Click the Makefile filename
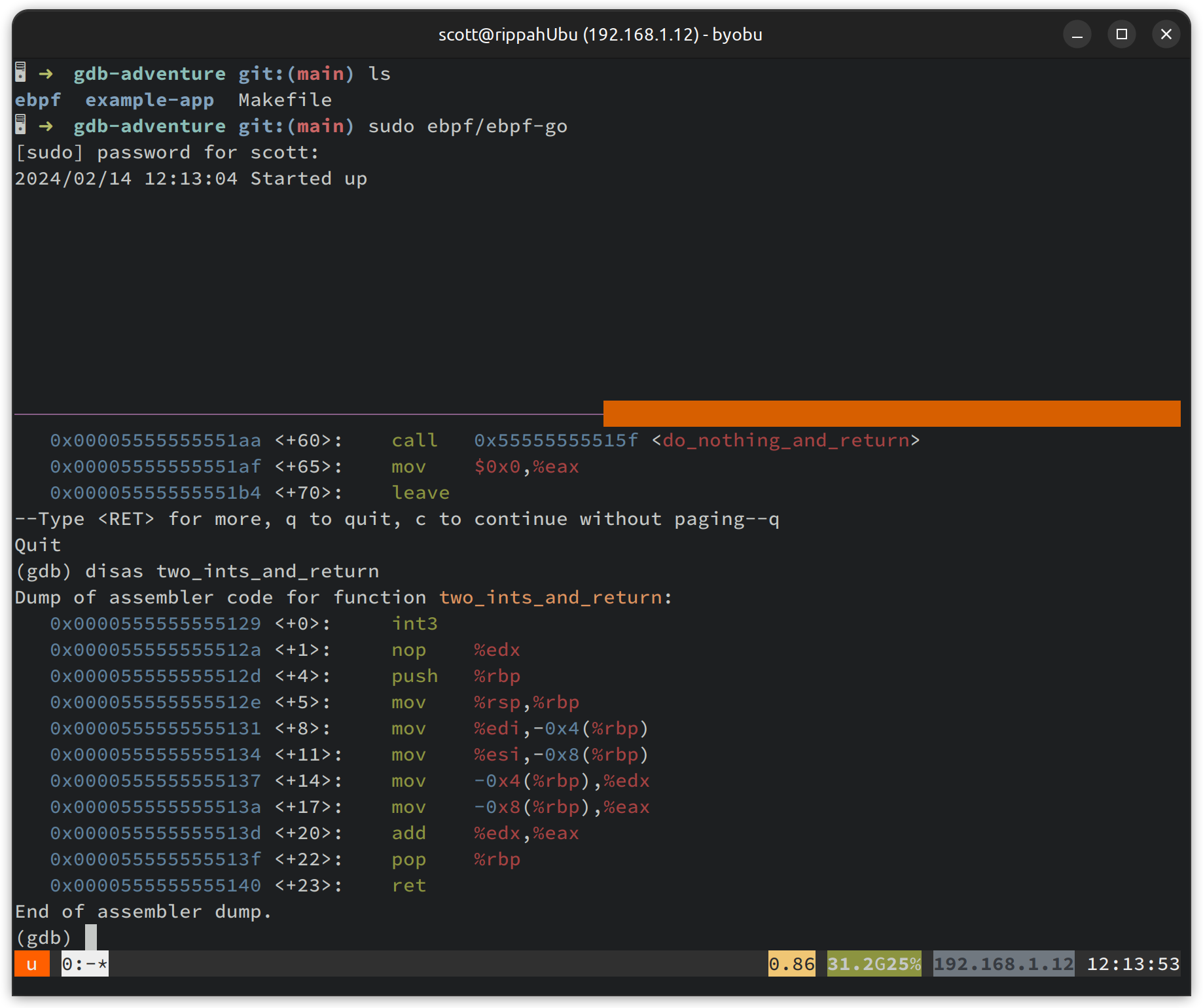The height and width of the screenshot is (1008, 1203). click(x=285, y=99)
